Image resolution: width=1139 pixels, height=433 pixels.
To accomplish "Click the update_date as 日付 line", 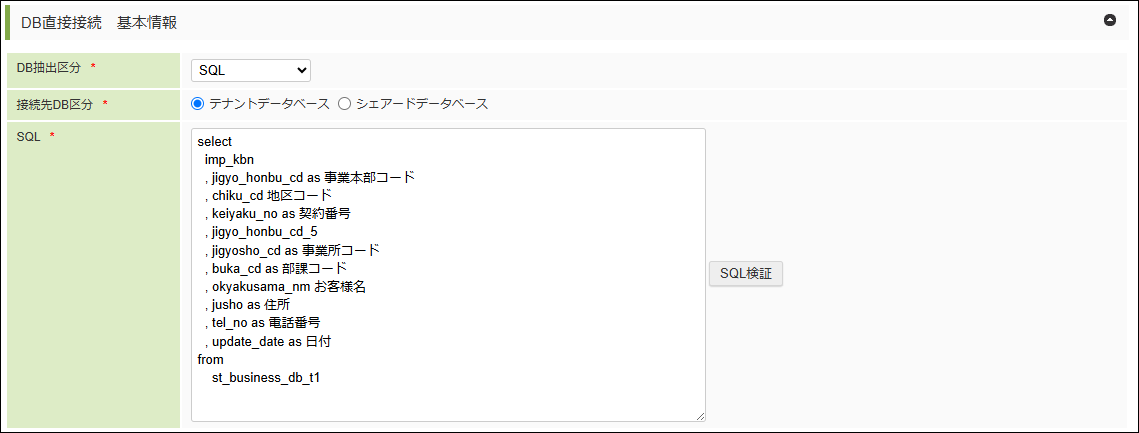I will pyautogui.click(x=271, y=341).
